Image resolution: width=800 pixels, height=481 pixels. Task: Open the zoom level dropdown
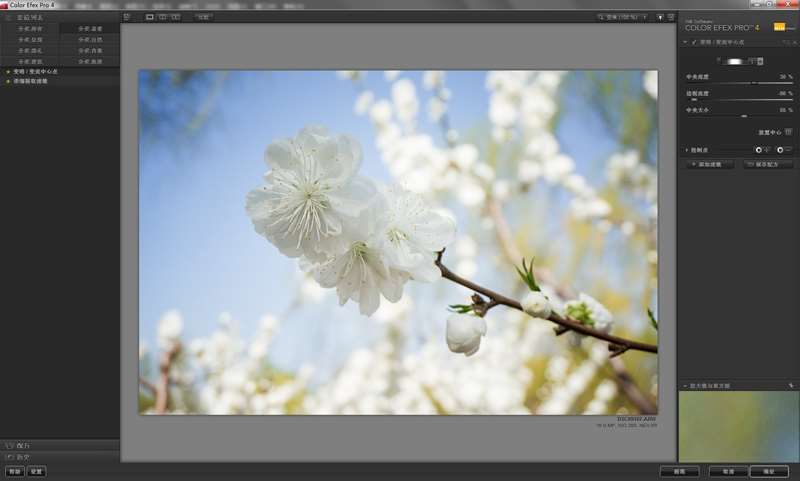(x=621, y=17)
